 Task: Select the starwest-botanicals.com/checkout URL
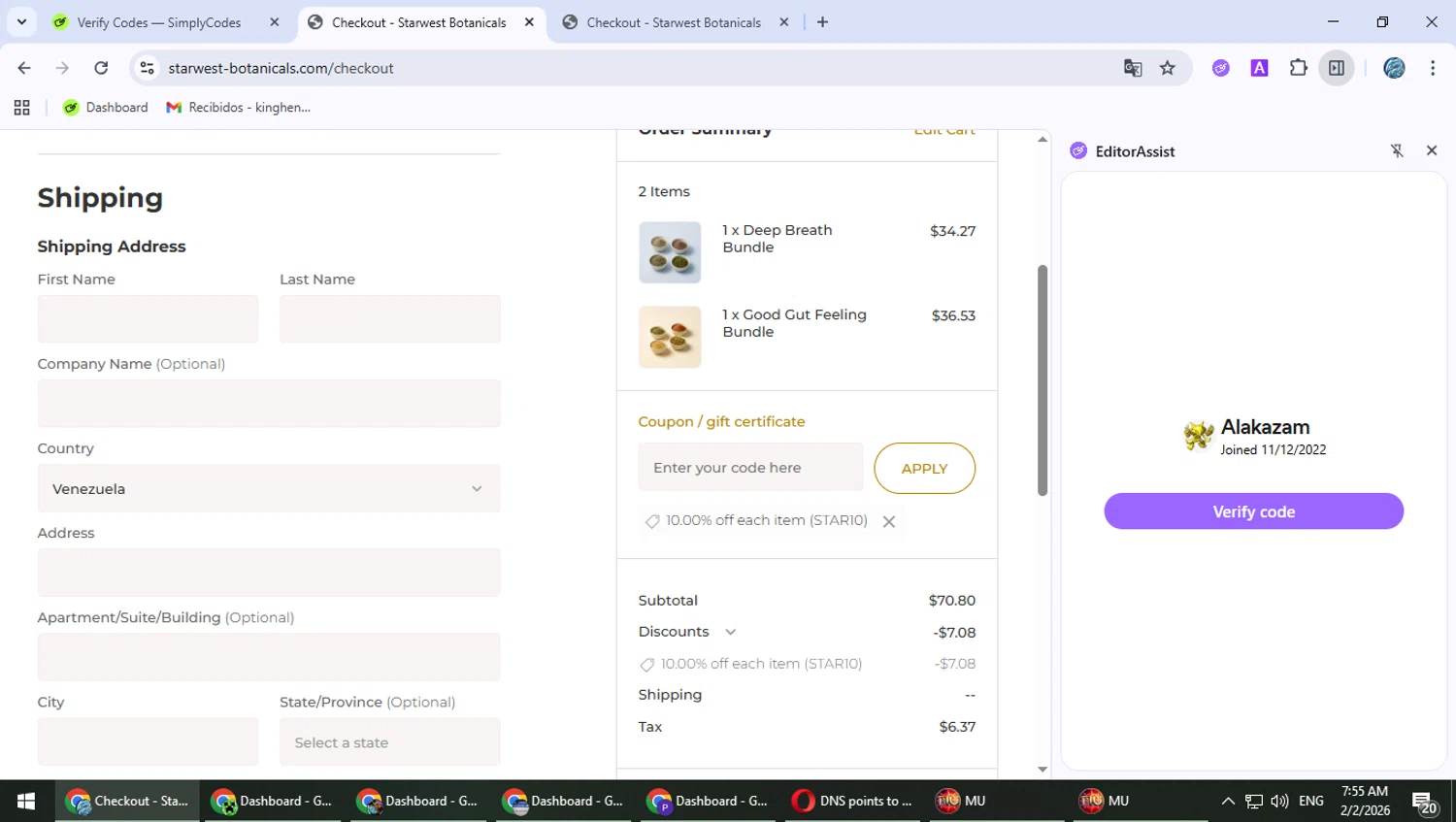point(281,68)
